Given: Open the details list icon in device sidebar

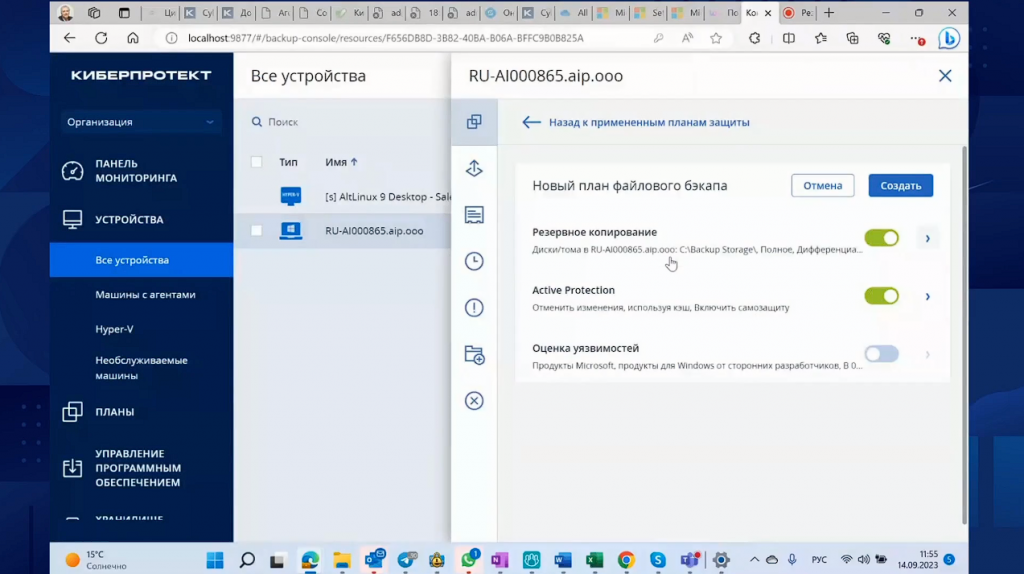Looking at the screenshot, I should (x=474, y=215).
